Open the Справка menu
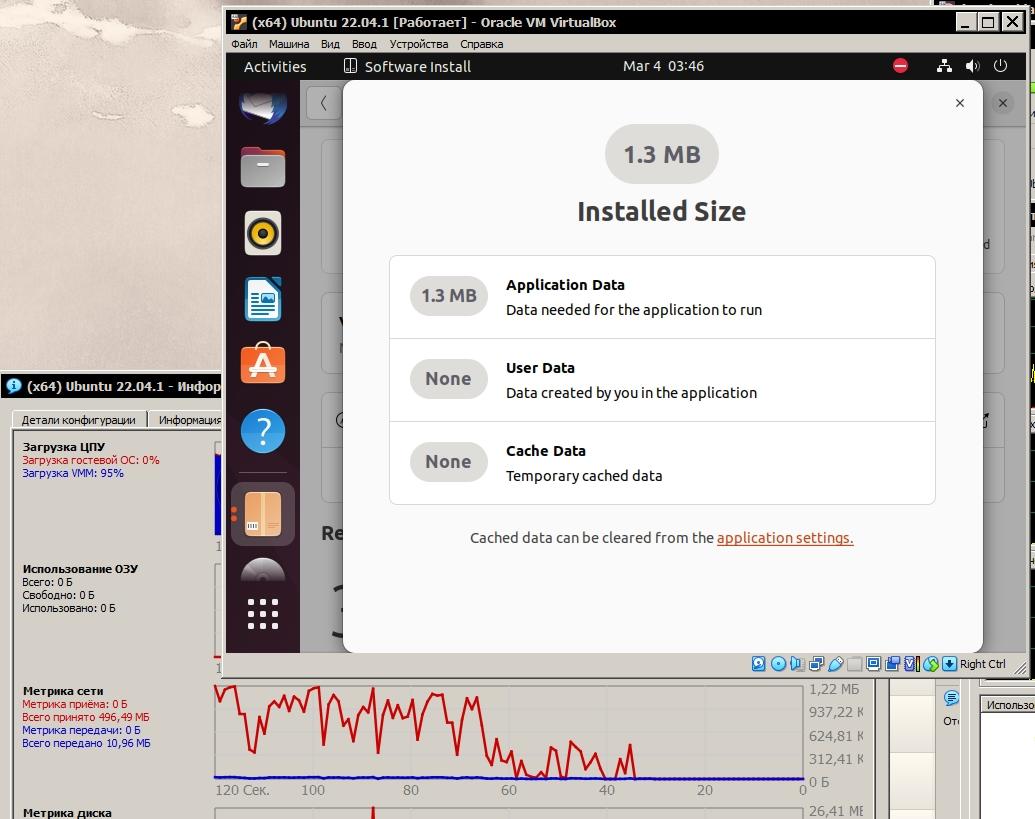1035x819 pixels. click(x=481, y=44)
